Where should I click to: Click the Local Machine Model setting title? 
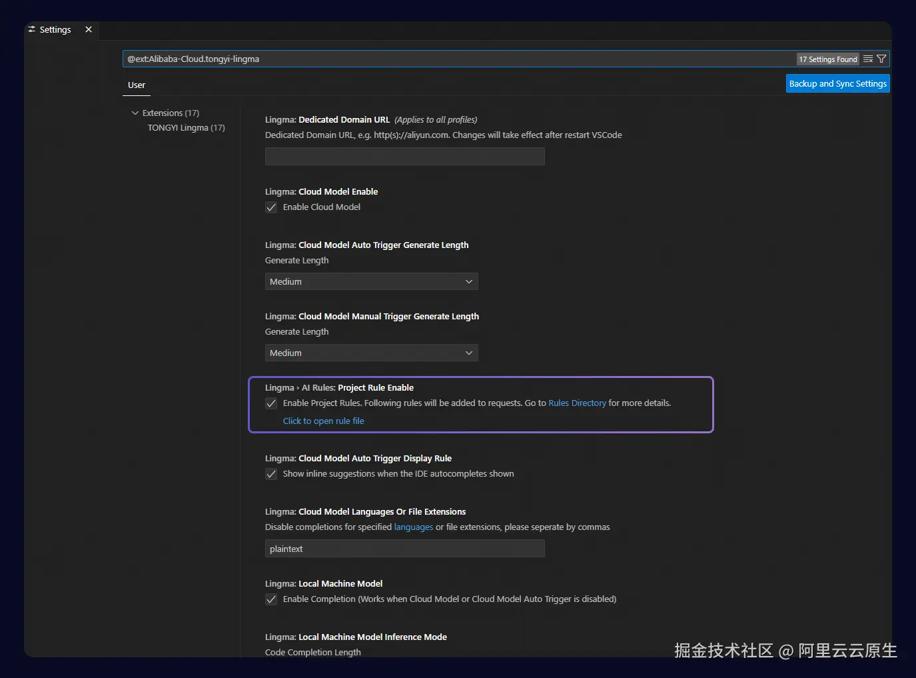(324, 584)
